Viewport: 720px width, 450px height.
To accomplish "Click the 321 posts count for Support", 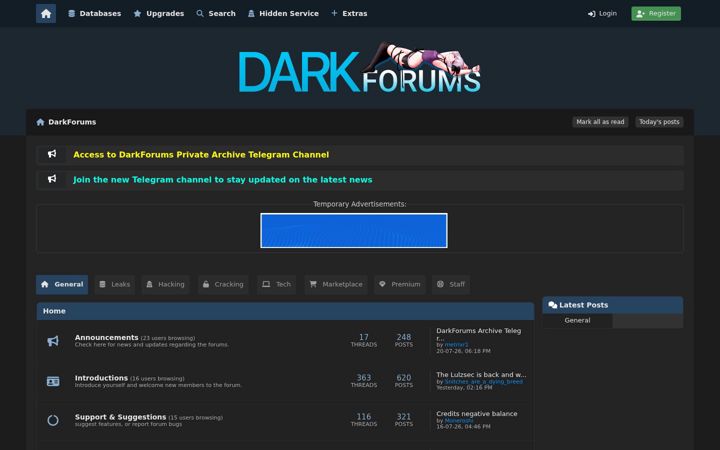I will [x=404, y=419].
